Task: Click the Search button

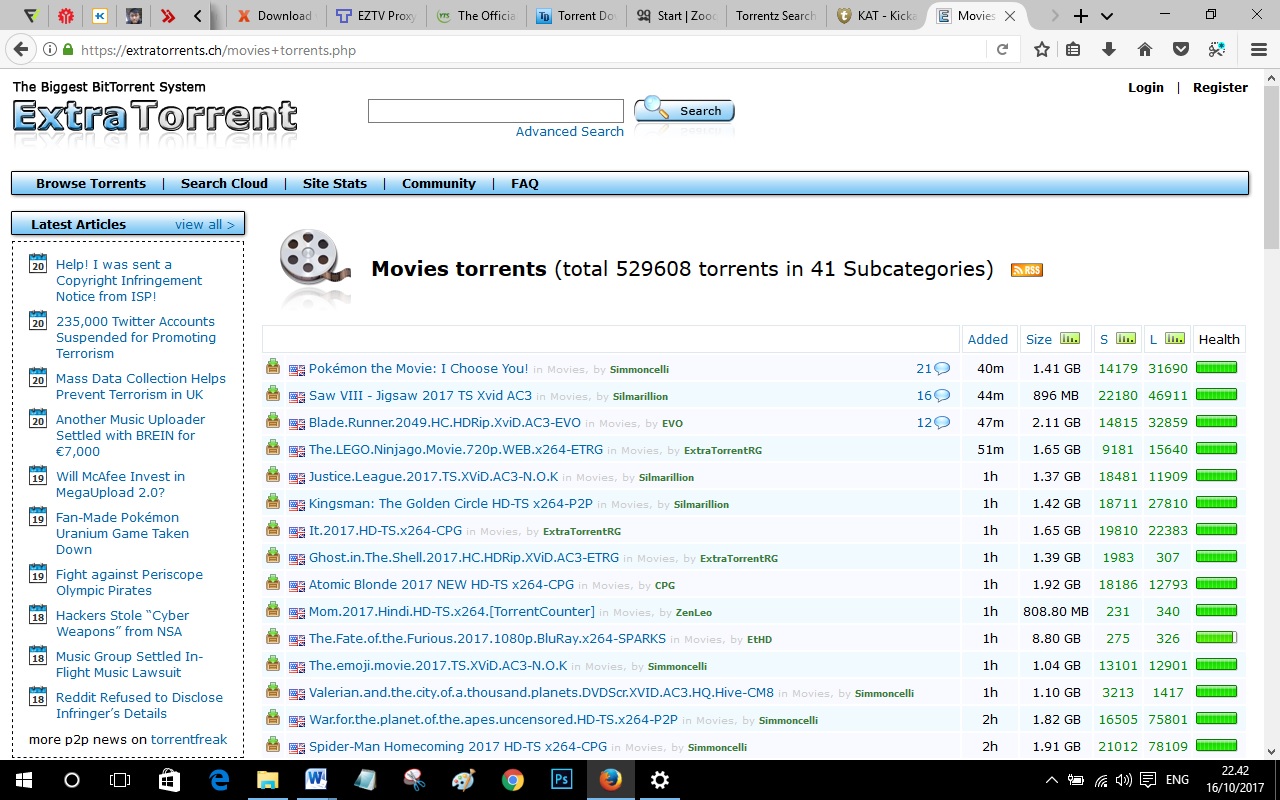Action: point(685,110)
